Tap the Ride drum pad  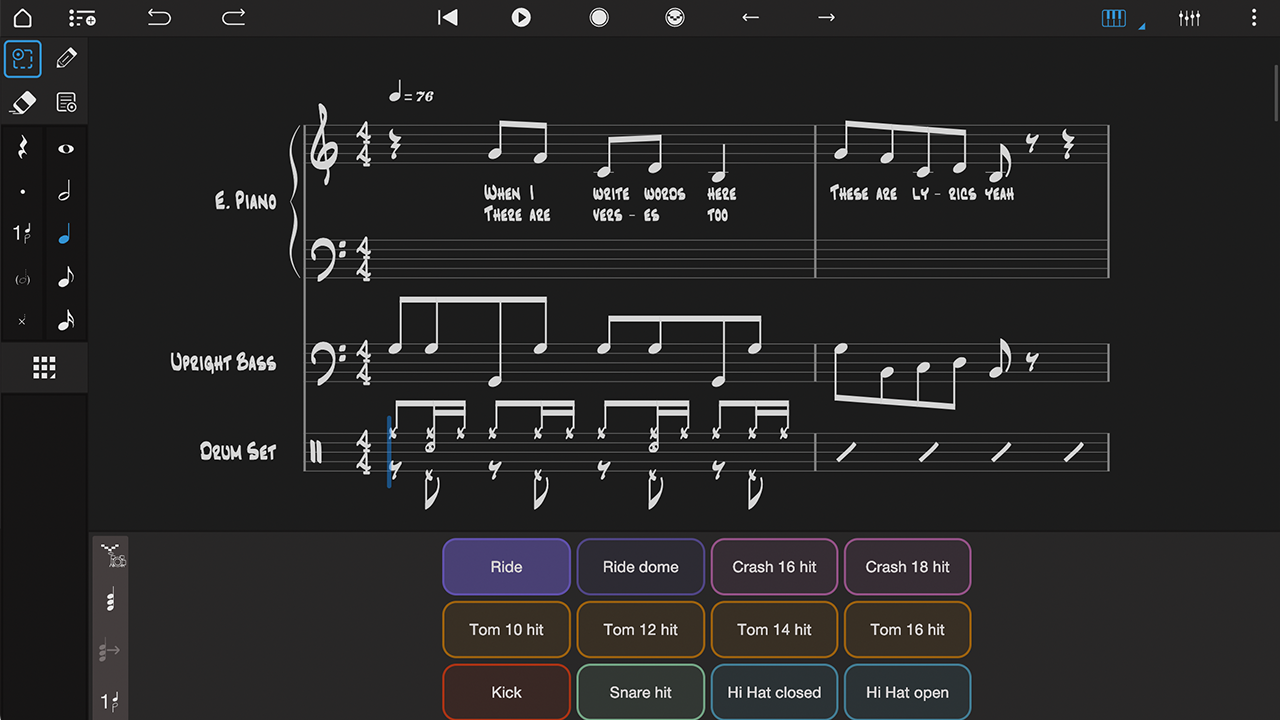[506, 567]
